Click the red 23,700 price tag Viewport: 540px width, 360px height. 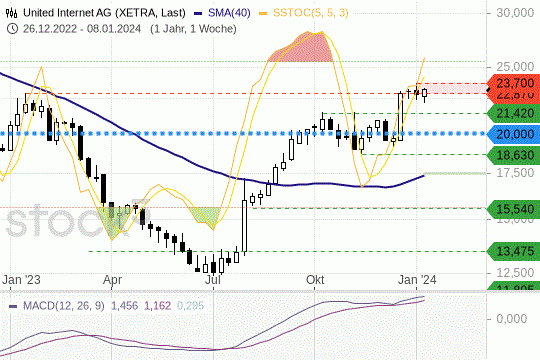coord(514,83)
